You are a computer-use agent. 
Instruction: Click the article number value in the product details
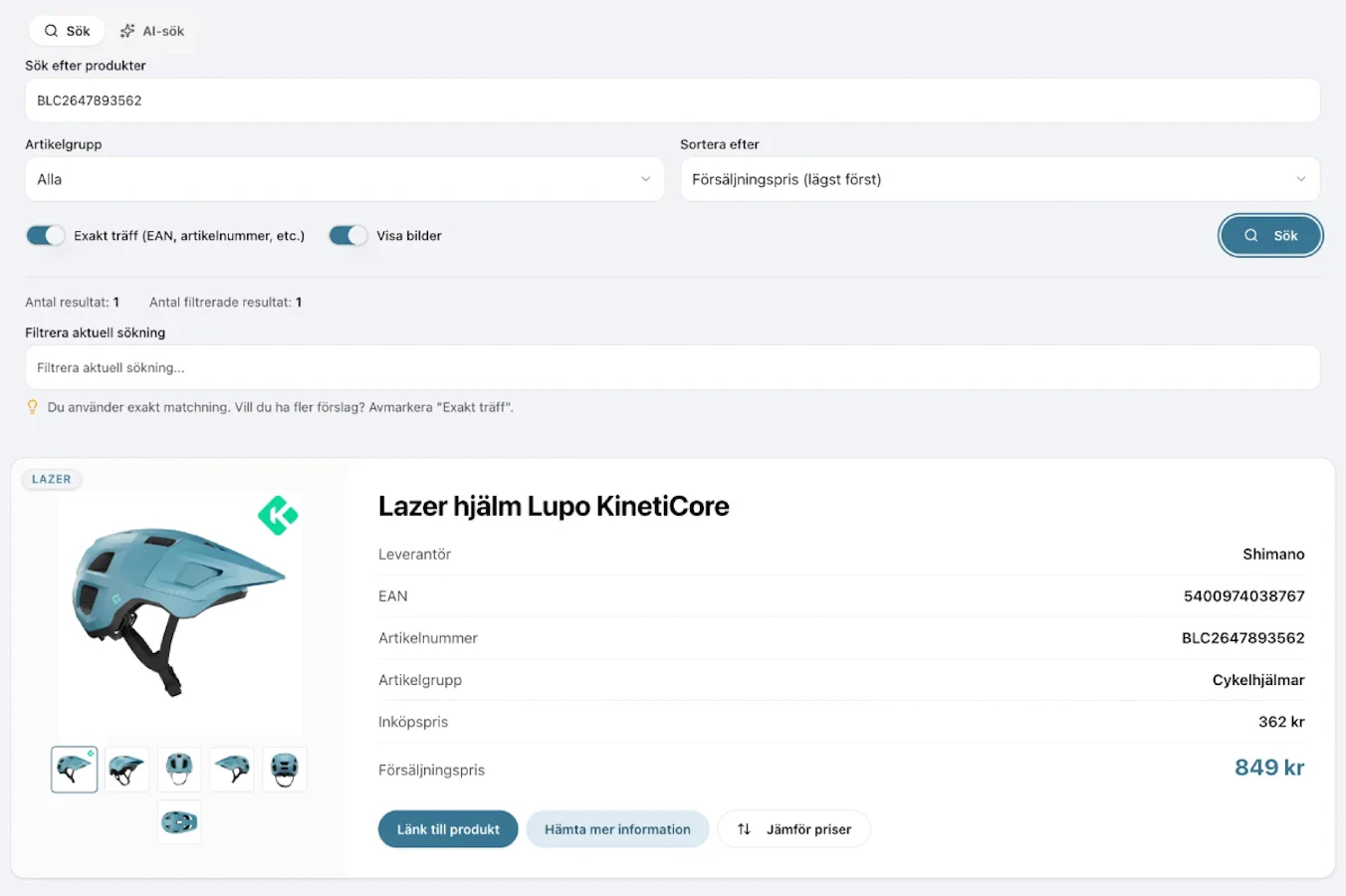coord(1242,638)
